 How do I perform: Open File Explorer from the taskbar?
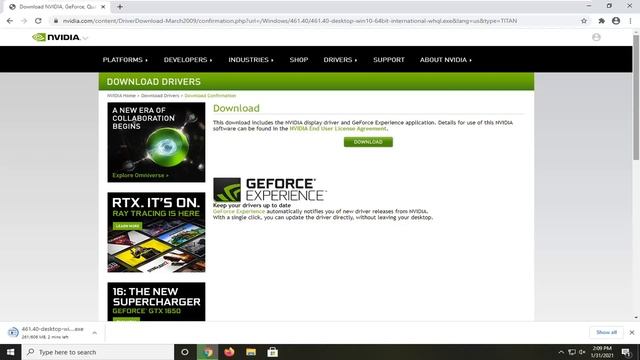pos(251,352)
